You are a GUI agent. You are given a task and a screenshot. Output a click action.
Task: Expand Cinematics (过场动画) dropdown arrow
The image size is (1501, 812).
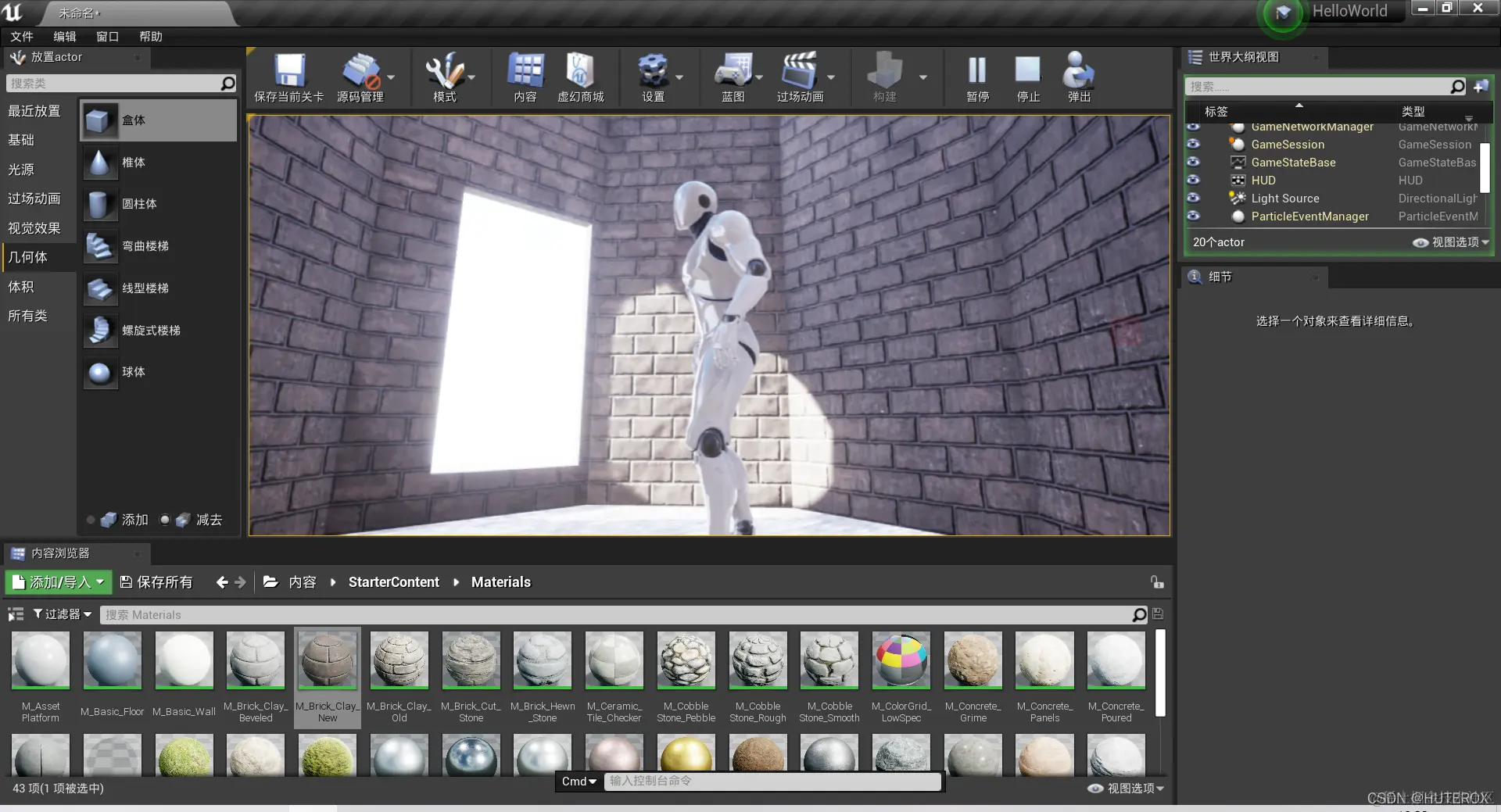click(x=831, y=77)
